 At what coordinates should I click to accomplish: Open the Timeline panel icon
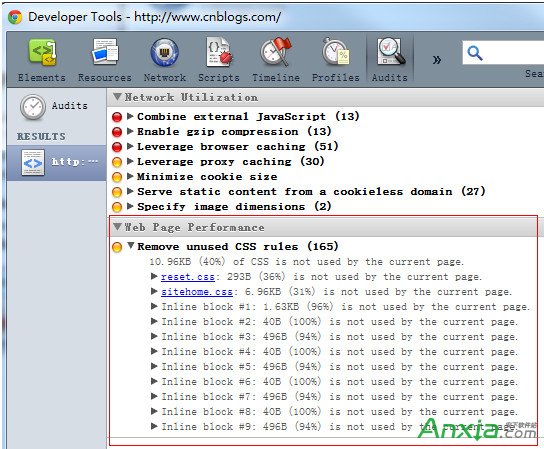click(x=276, y=52)
